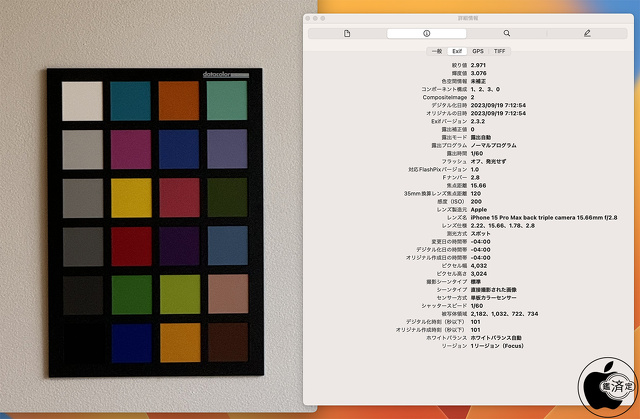Pick the yellow patch on color chart
The width and height of the screenshot is (640, 419).
click(130, 197)
